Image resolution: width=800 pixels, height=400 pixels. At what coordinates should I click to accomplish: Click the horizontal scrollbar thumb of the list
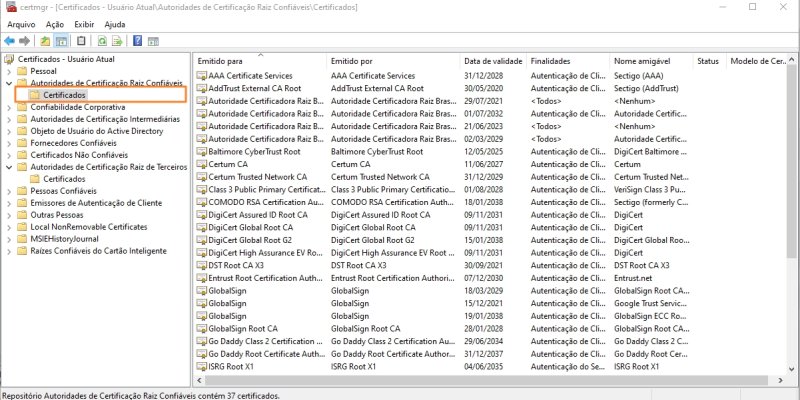tap(487, 380)
